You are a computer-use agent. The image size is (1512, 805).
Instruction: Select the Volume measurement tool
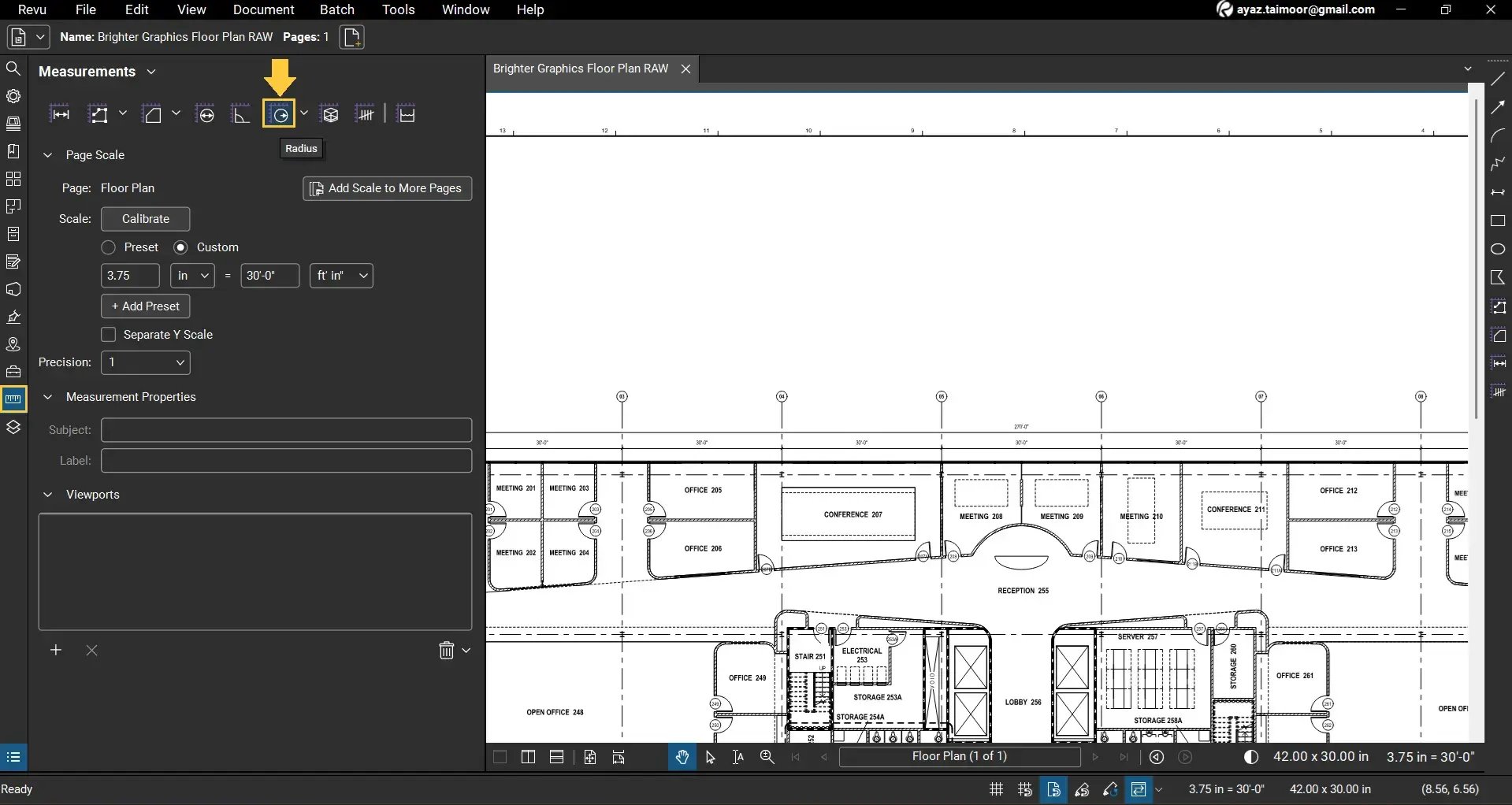coord(329,113)
